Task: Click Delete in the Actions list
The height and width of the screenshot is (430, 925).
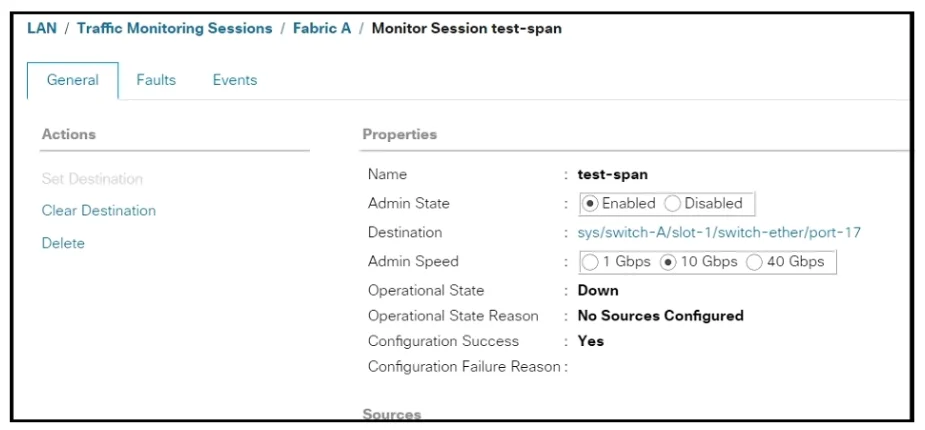Action: [63, 243]
